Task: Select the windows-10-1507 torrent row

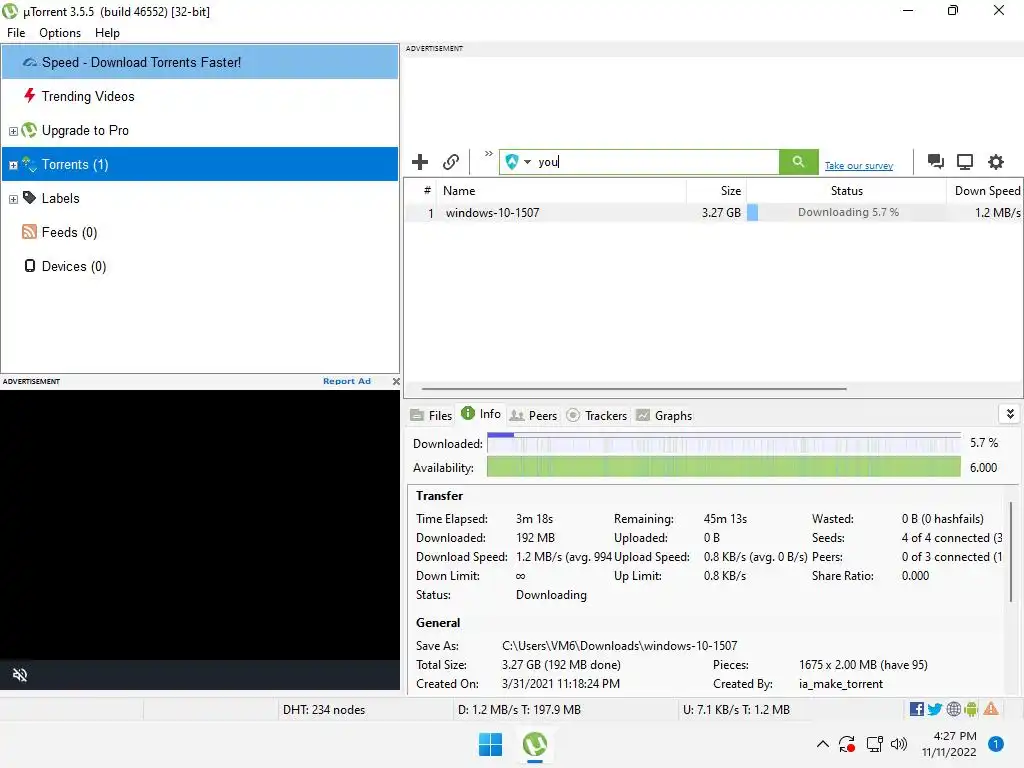Action: tap(713, 212)
